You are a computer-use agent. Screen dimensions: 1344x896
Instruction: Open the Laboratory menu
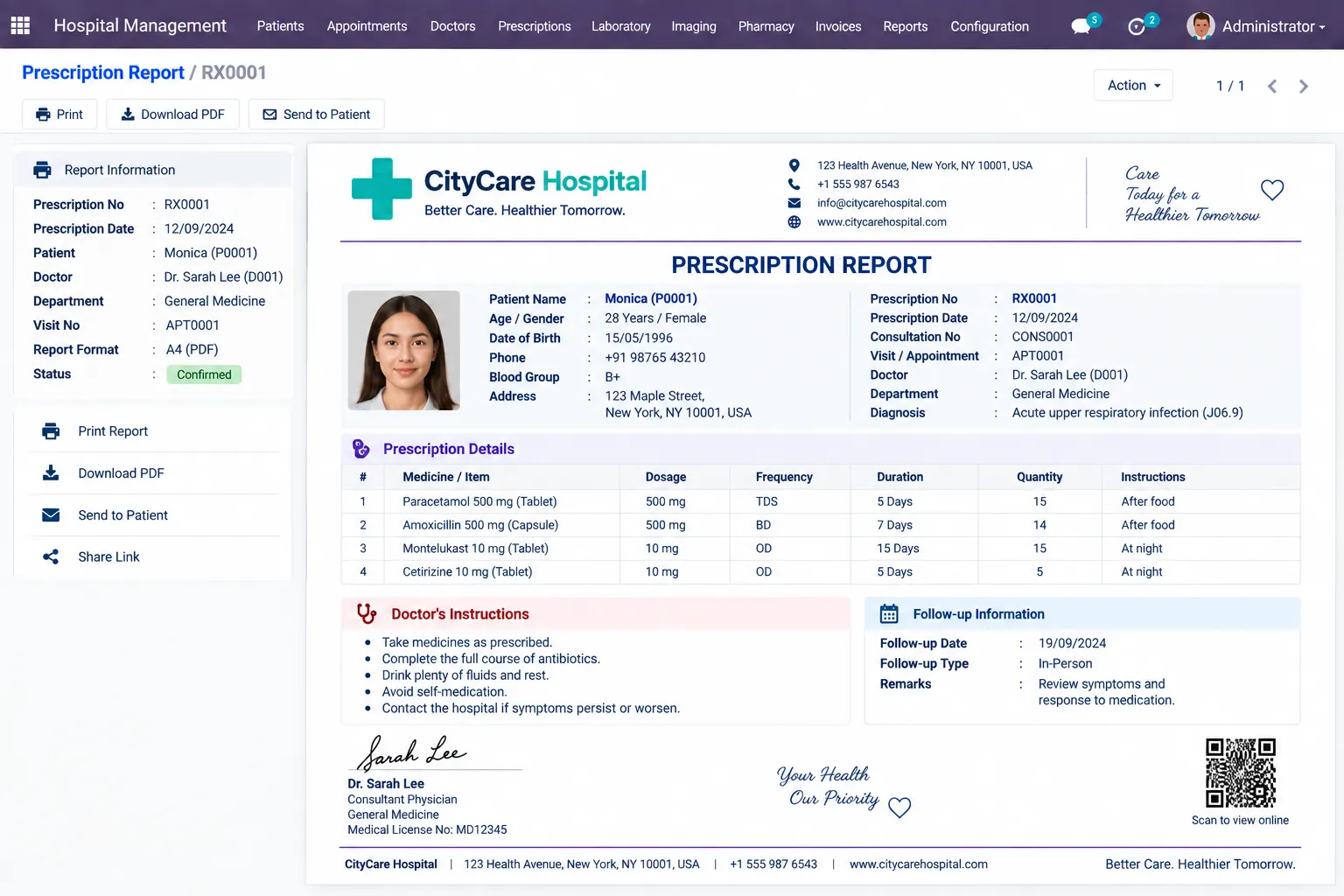(620, 26)
